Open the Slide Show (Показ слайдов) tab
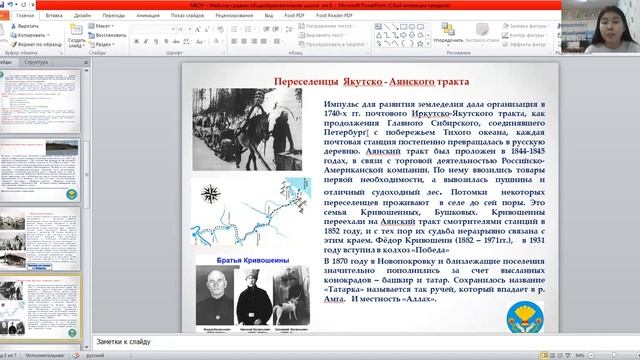 [187, 16]
